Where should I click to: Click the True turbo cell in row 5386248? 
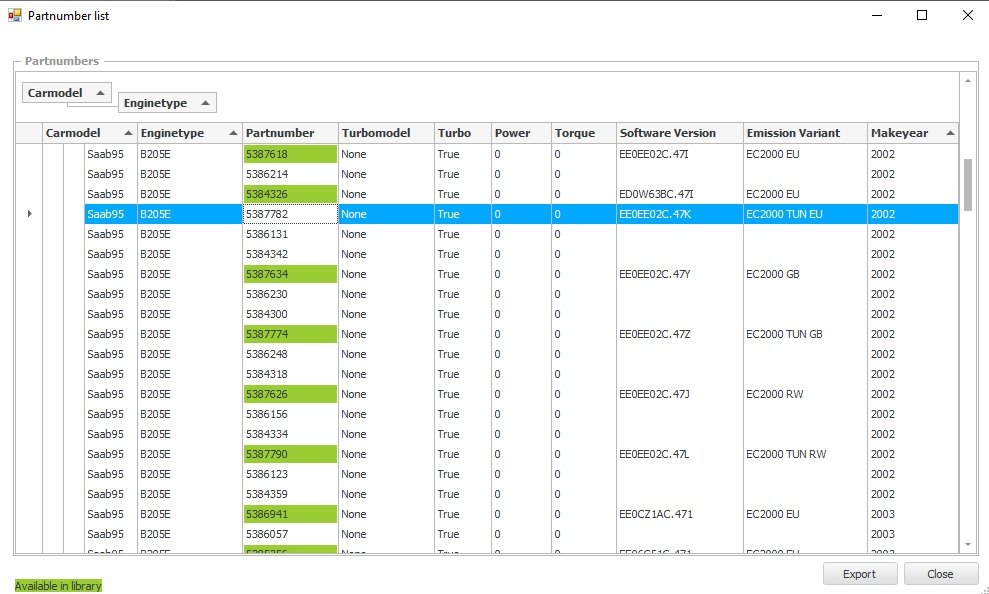pos(462,354)
